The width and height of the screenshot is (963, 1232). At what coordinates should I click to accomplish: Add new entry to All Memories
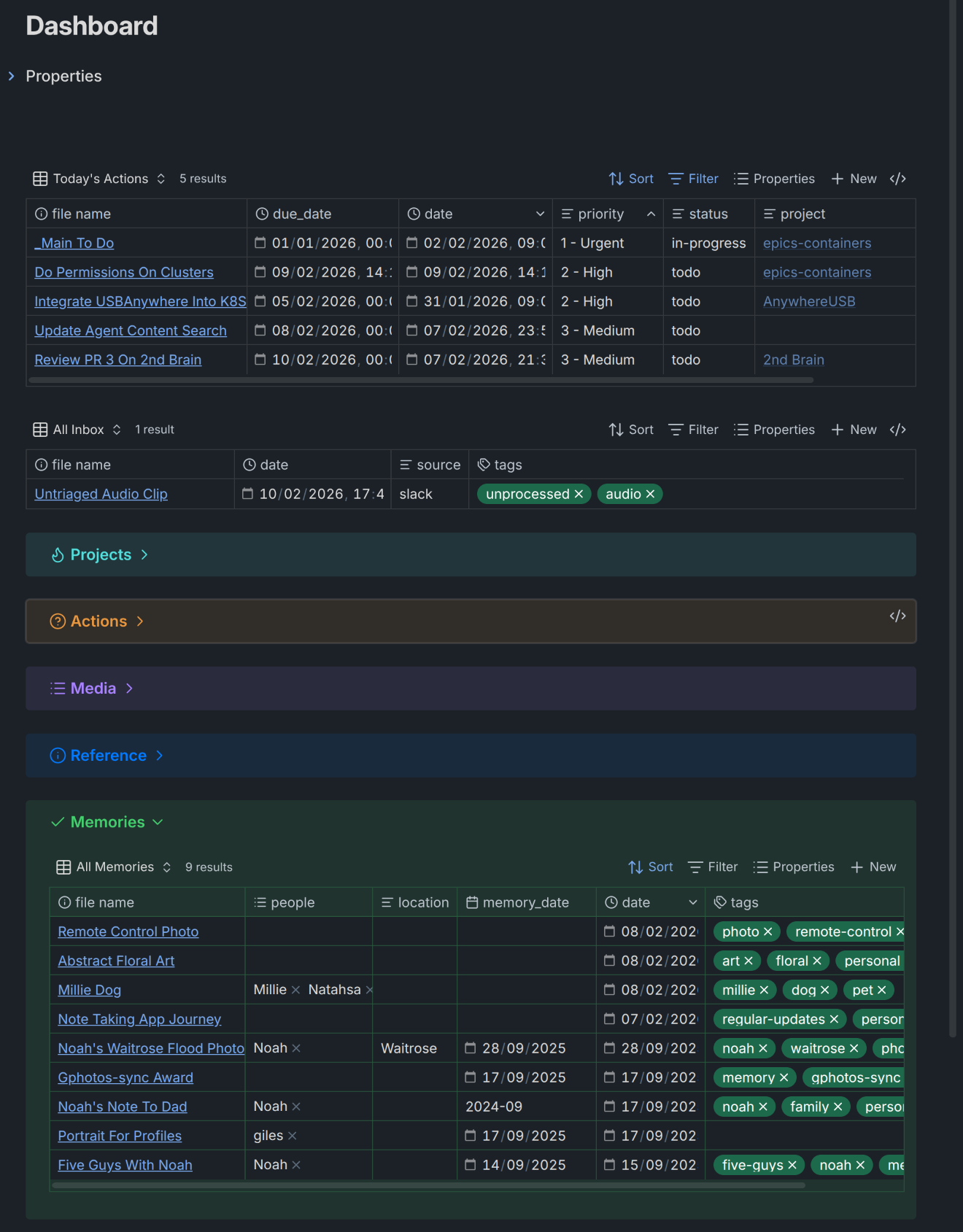pyautogui.click(x=873, y=867)
